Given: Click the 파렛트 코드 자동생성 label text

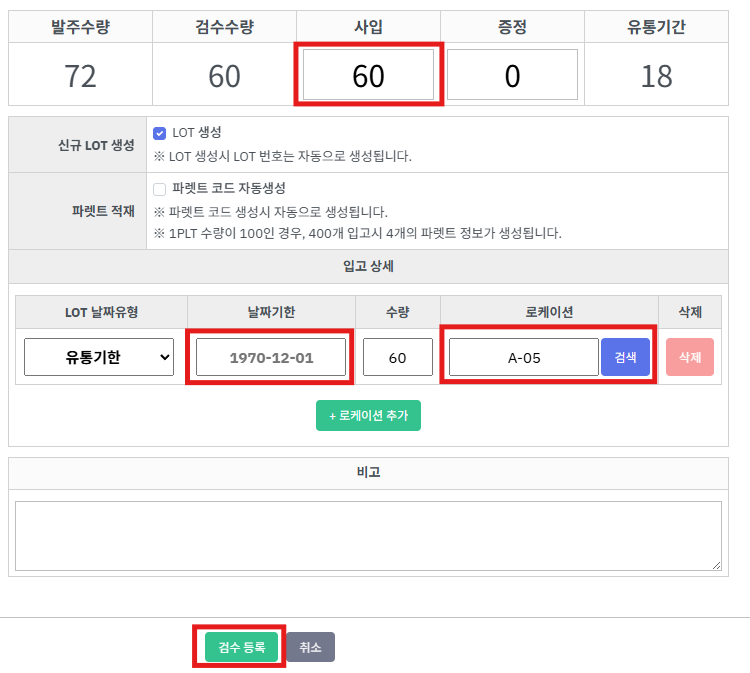Looking at the screenshot, I should 229,188.
